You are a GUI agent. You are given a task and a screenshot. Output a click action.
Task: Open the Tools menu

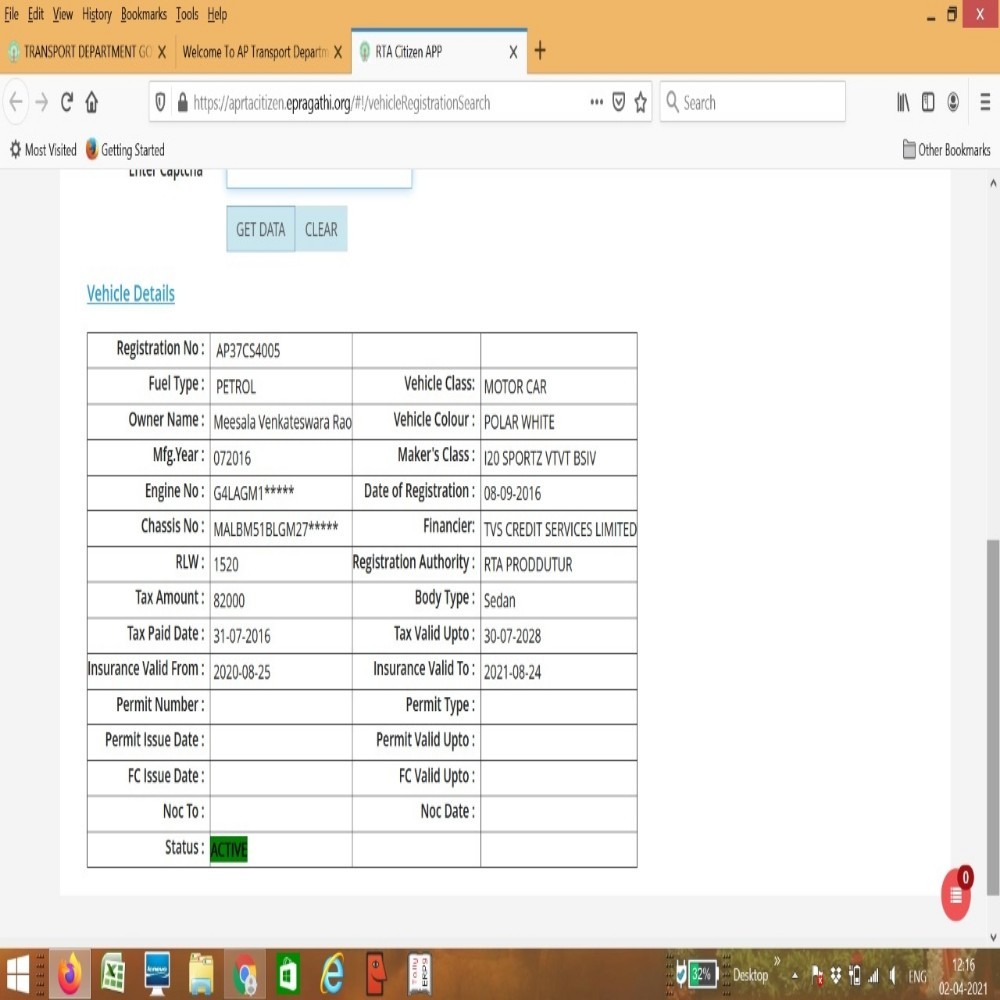coord(188,14)
